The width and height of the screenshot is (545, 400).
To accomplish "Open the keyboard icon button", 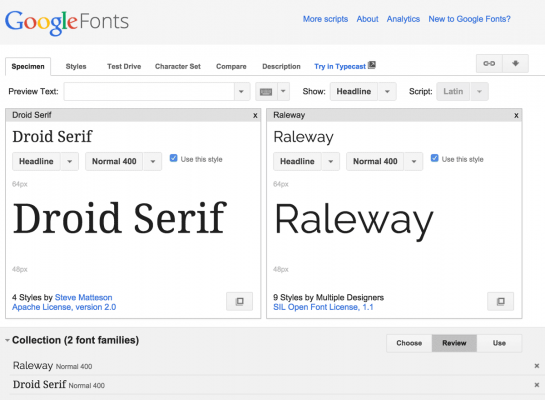I will [x=266, y=92].
